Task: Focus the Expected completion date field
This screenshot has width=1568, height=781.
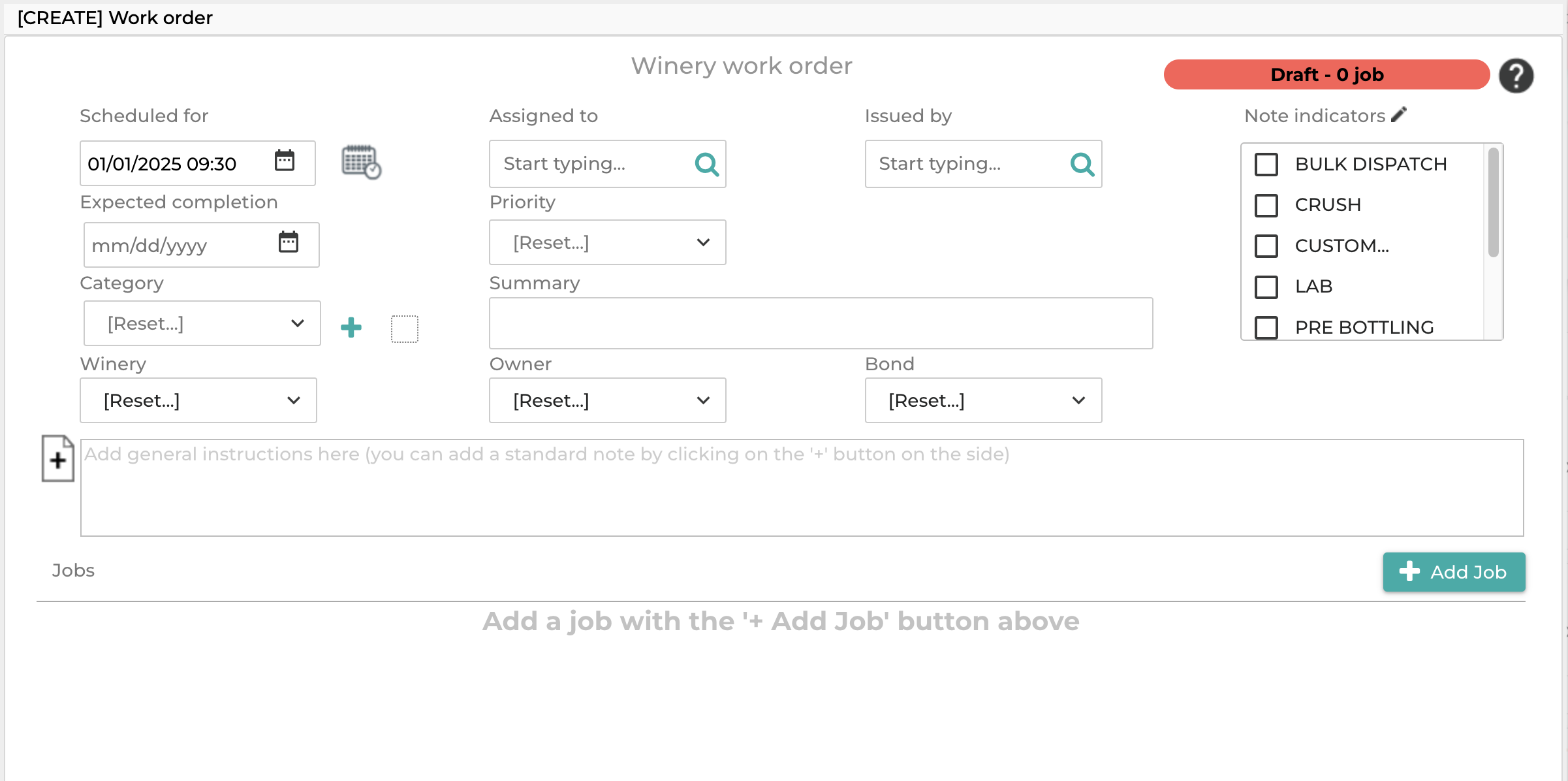Action: pyautogui.click(x=202, y=245)
